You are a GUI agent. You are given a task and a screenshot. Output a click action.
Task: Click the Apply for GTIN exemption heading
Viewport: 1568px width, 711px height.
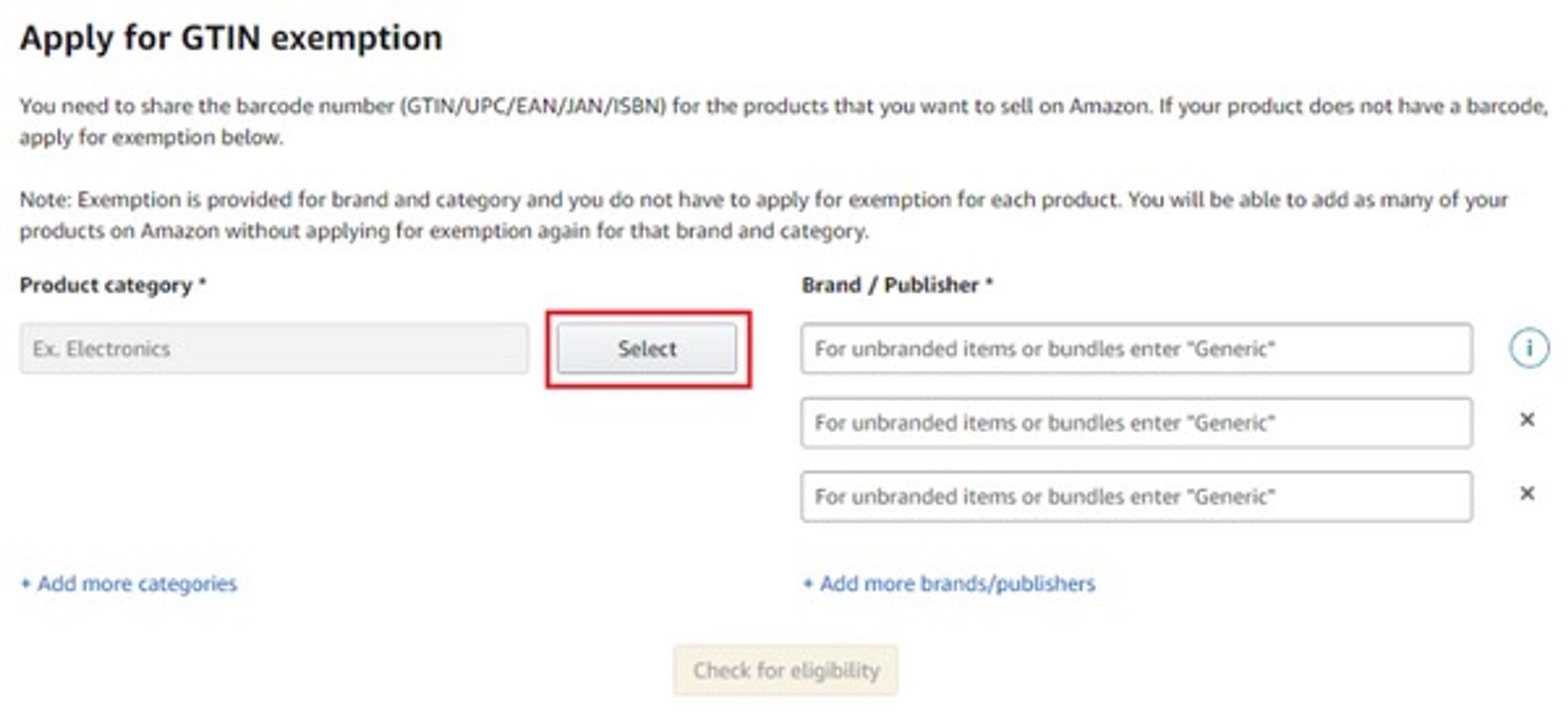tap(231, 38)
